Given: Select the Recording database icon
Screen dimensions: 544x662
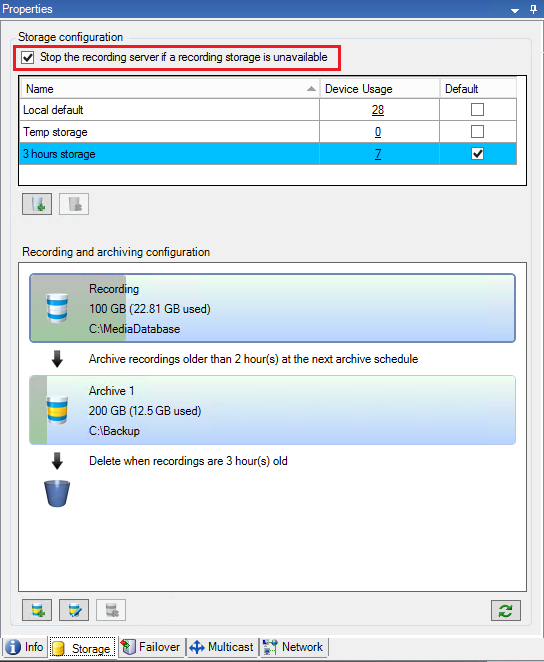Looking at the screenshot, I should tap(57, 308).
